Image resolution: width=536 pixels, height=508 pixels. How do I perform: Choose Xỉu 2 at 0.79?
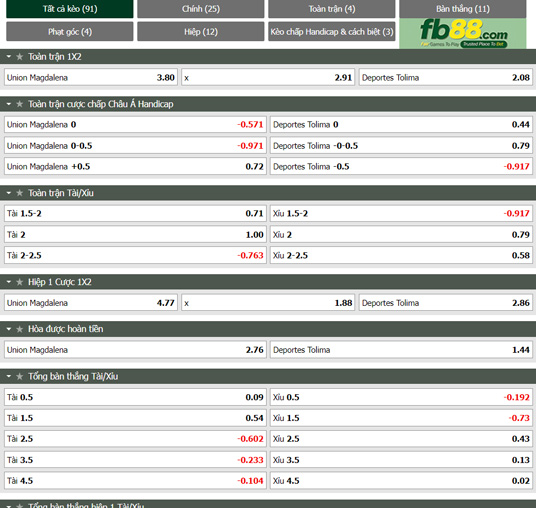point(401,235)
